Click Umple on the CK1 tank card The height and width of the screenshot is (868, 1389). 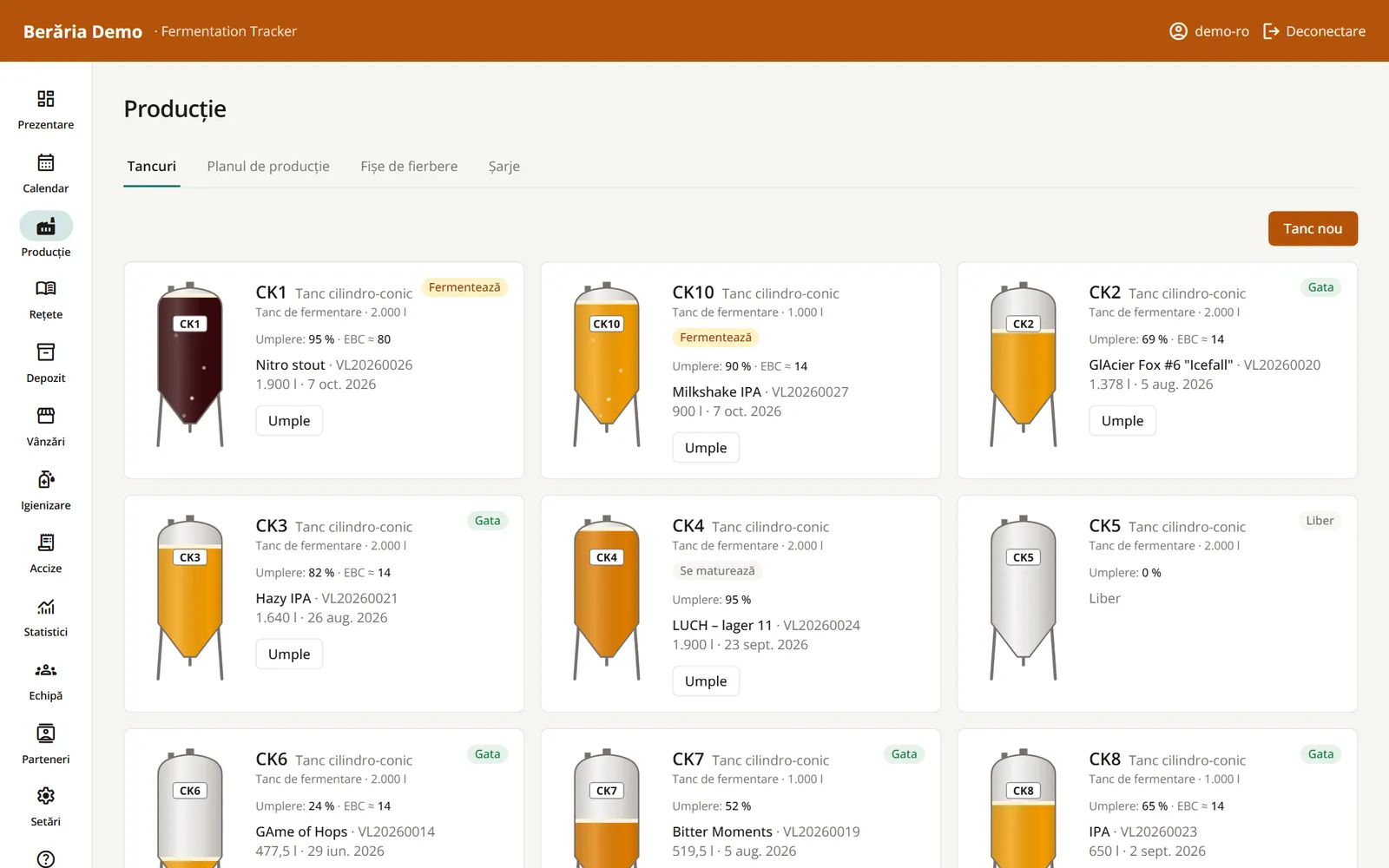point(289,421)
